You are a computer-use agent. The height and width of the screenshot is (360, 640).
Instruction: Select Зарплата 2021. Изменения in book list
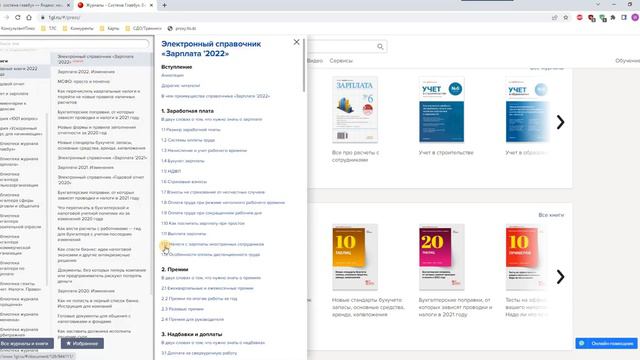[x=86, y=168]
